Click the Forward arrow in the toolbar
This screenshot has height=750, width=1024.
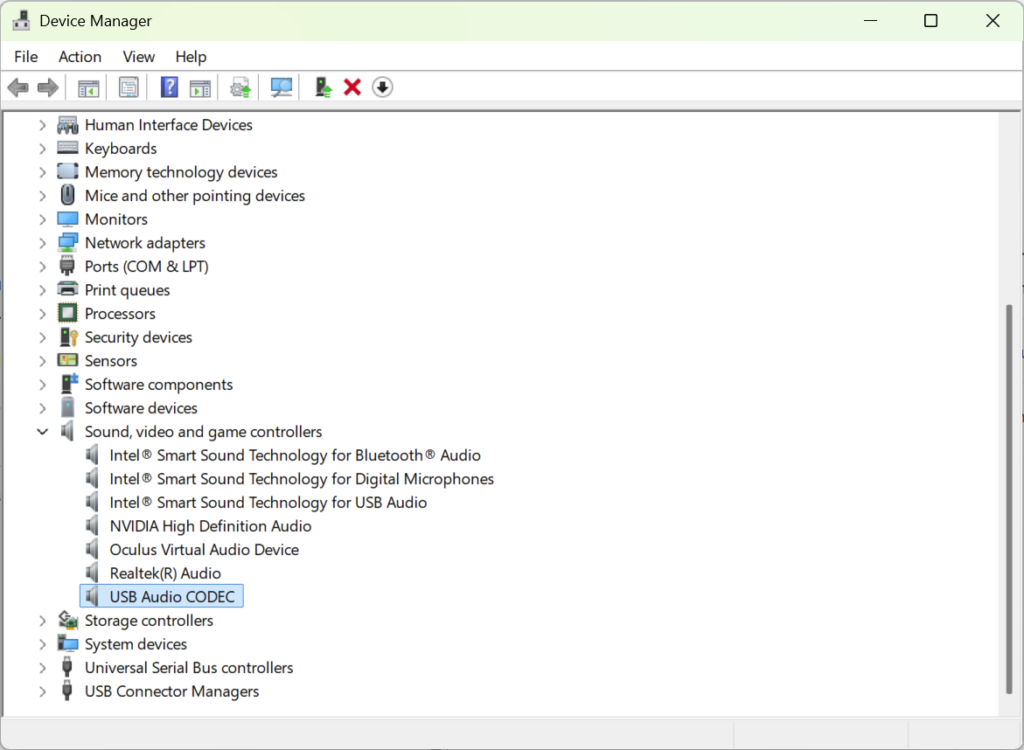pyautogui.click(x=47, y=88)
